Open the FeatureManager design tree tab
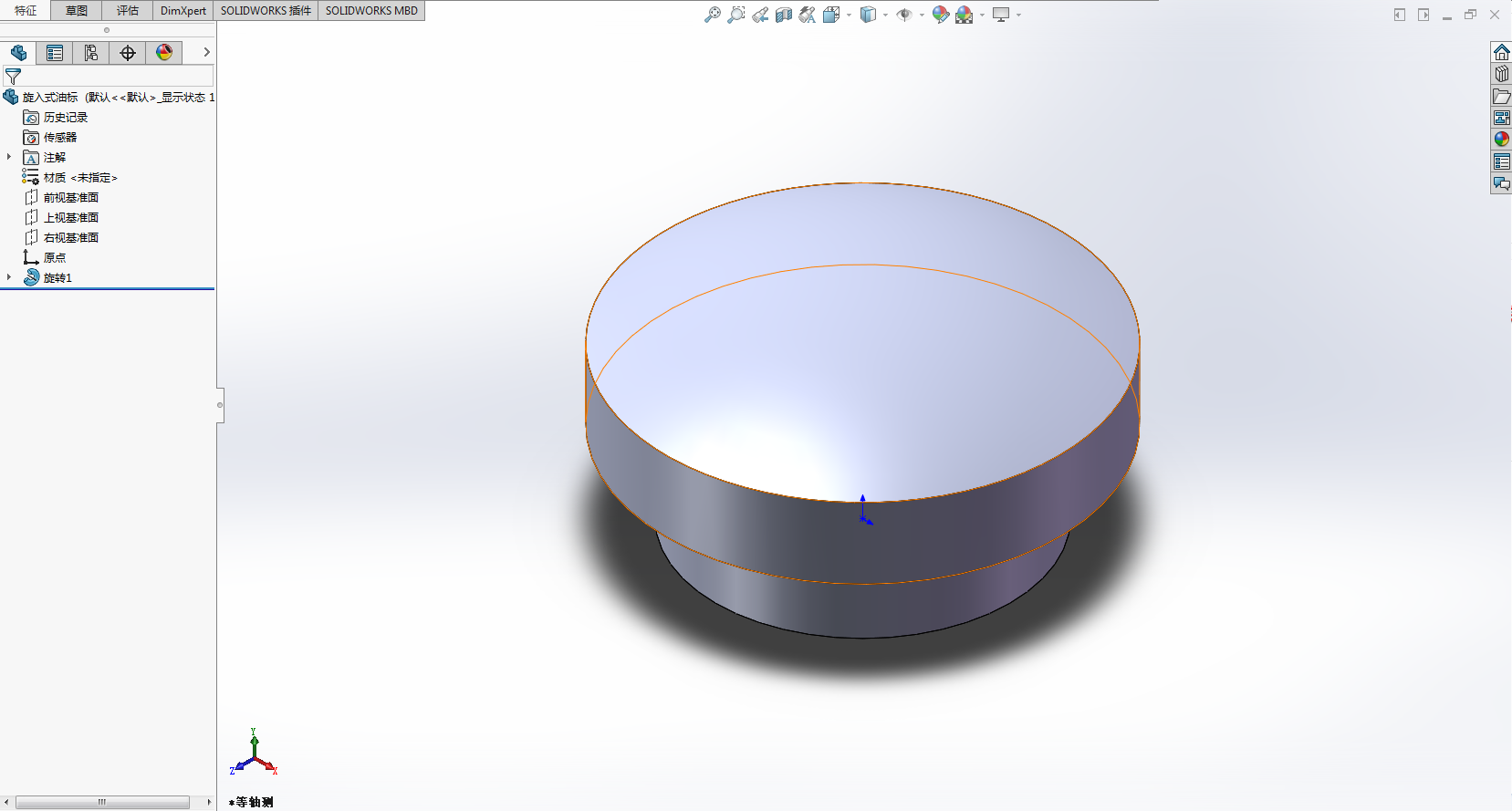The height and width of the screenshot is (811, 1512). tap(18, 53)
